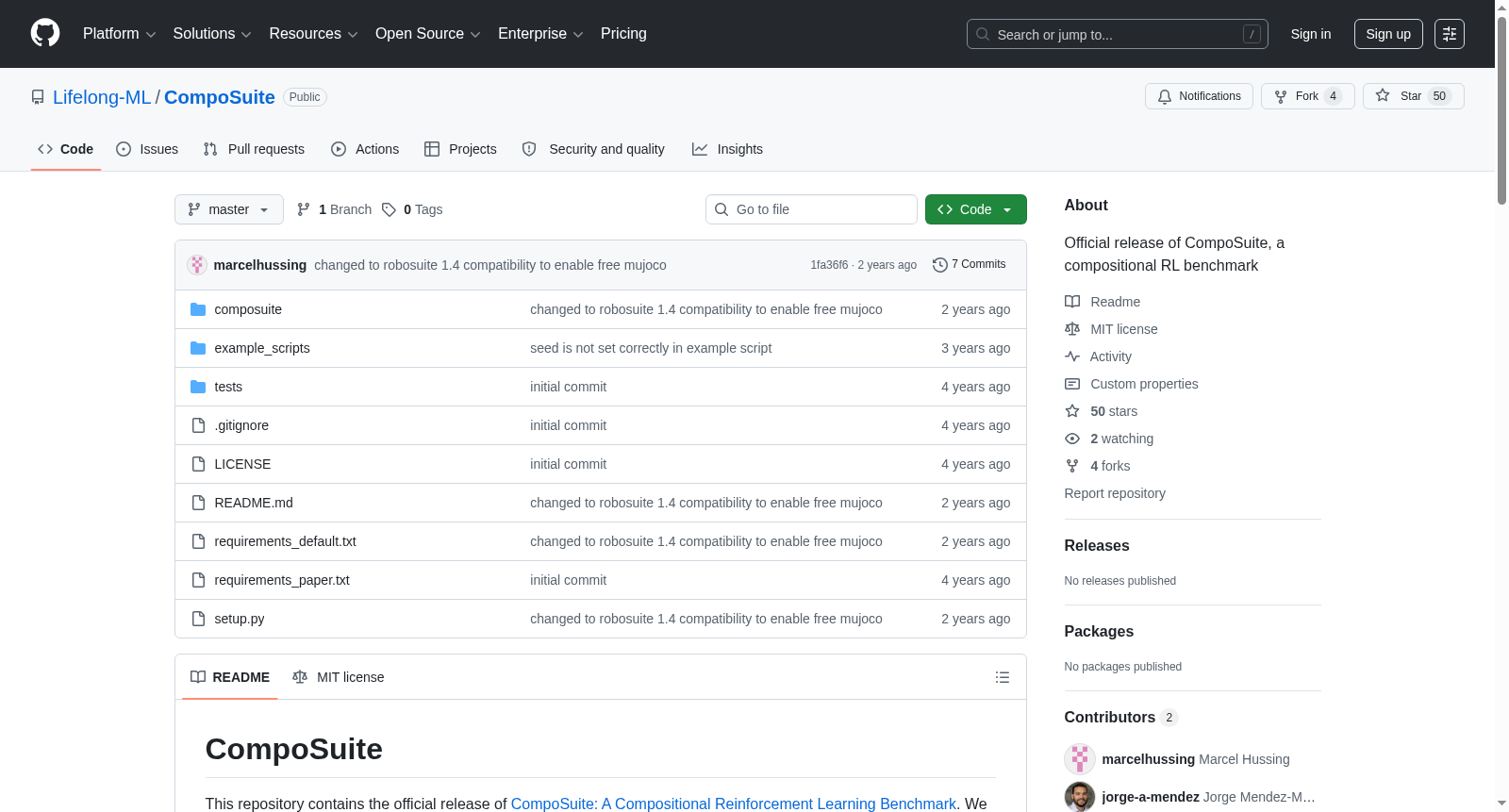Click the repository icon beside Lifelong-ML
The width and height of the screenshot is (1509, 812).
point(38,97)
